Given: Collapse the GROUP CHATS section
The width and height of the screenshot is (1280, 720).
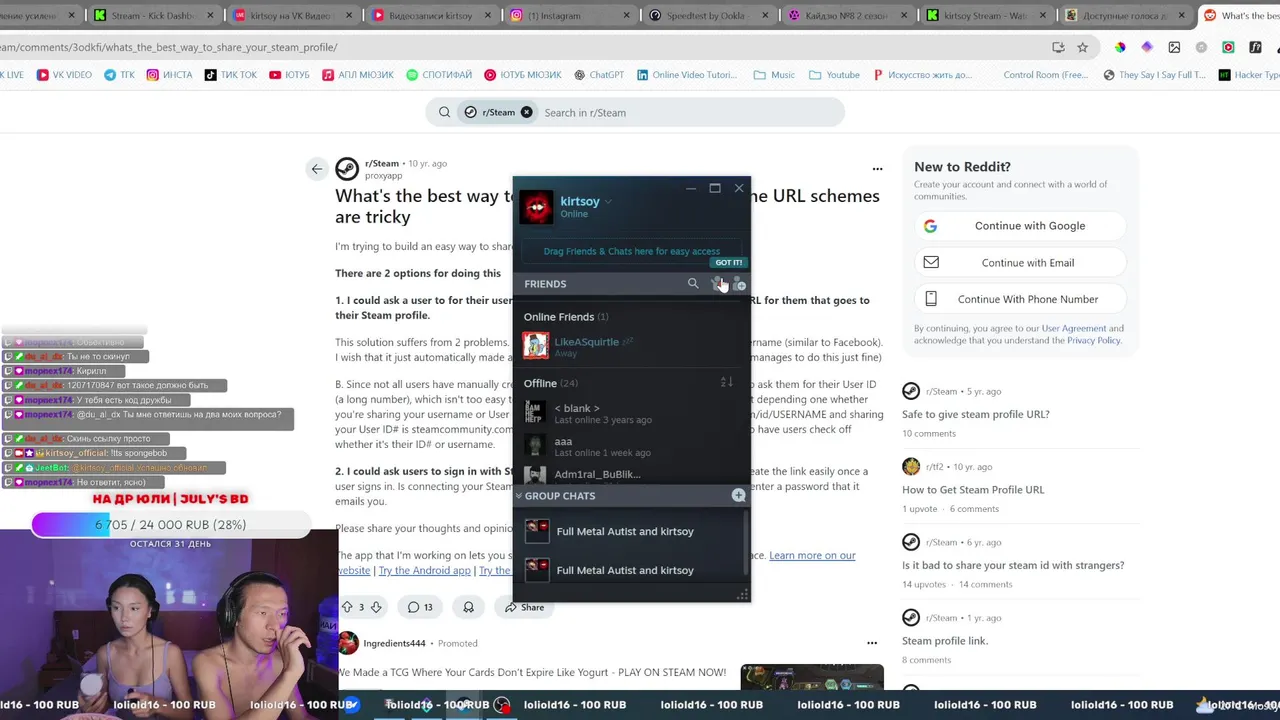Looking at the screenshot, I should coord(519,496).
